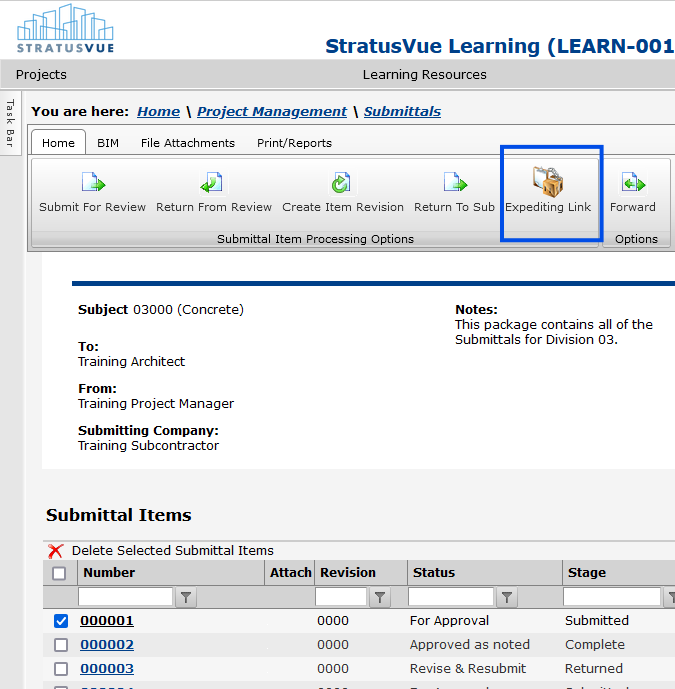Click the Status filter input field
The height and width of the screenshot is (689, 675).
[450, 597]
